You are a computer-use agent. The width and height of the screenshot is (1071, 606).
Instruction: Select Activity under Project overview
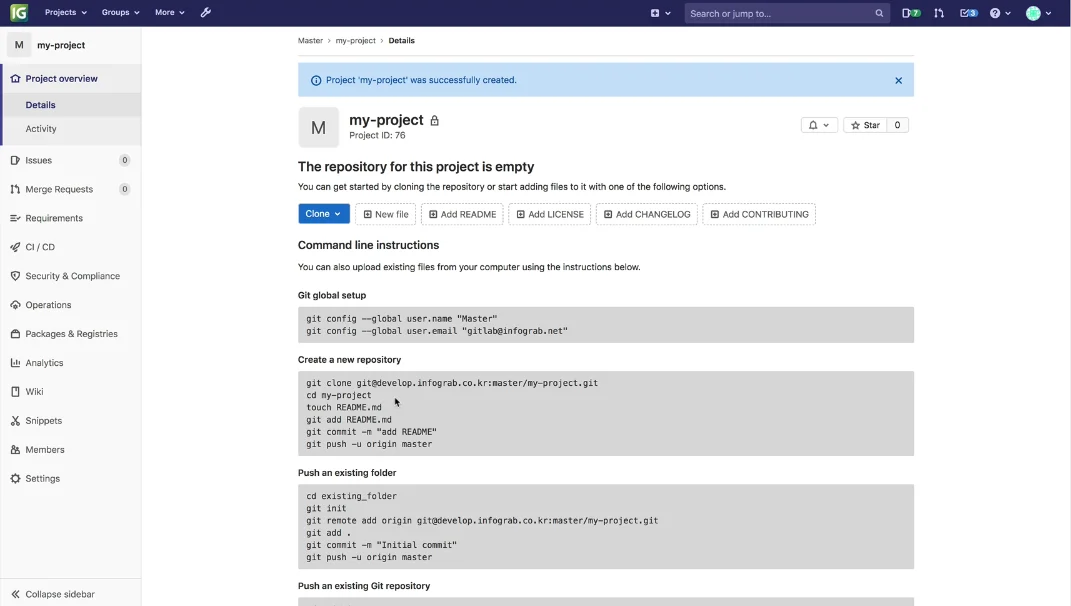(41, 129)
